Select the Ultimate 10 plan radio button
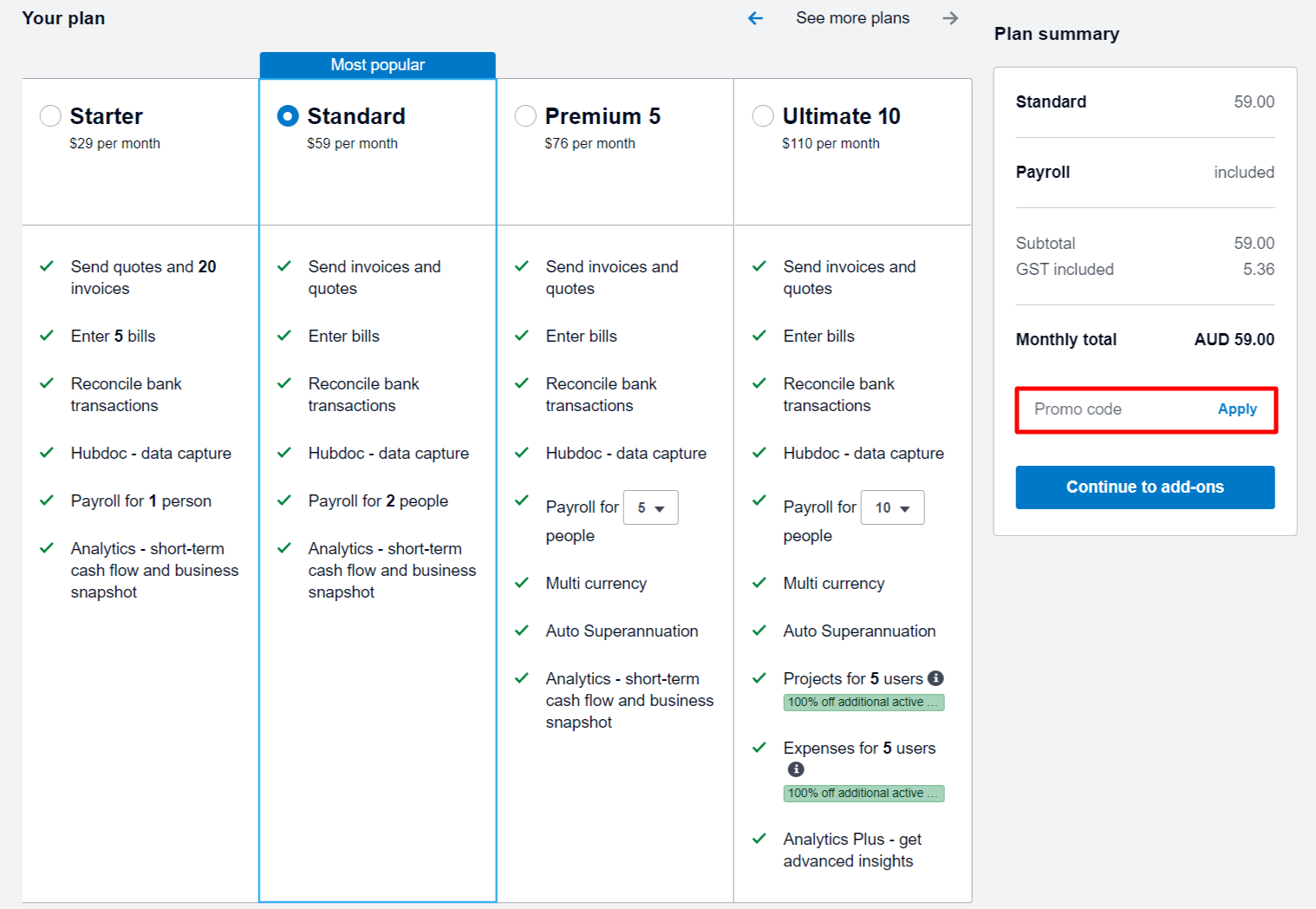 point(763,115)
